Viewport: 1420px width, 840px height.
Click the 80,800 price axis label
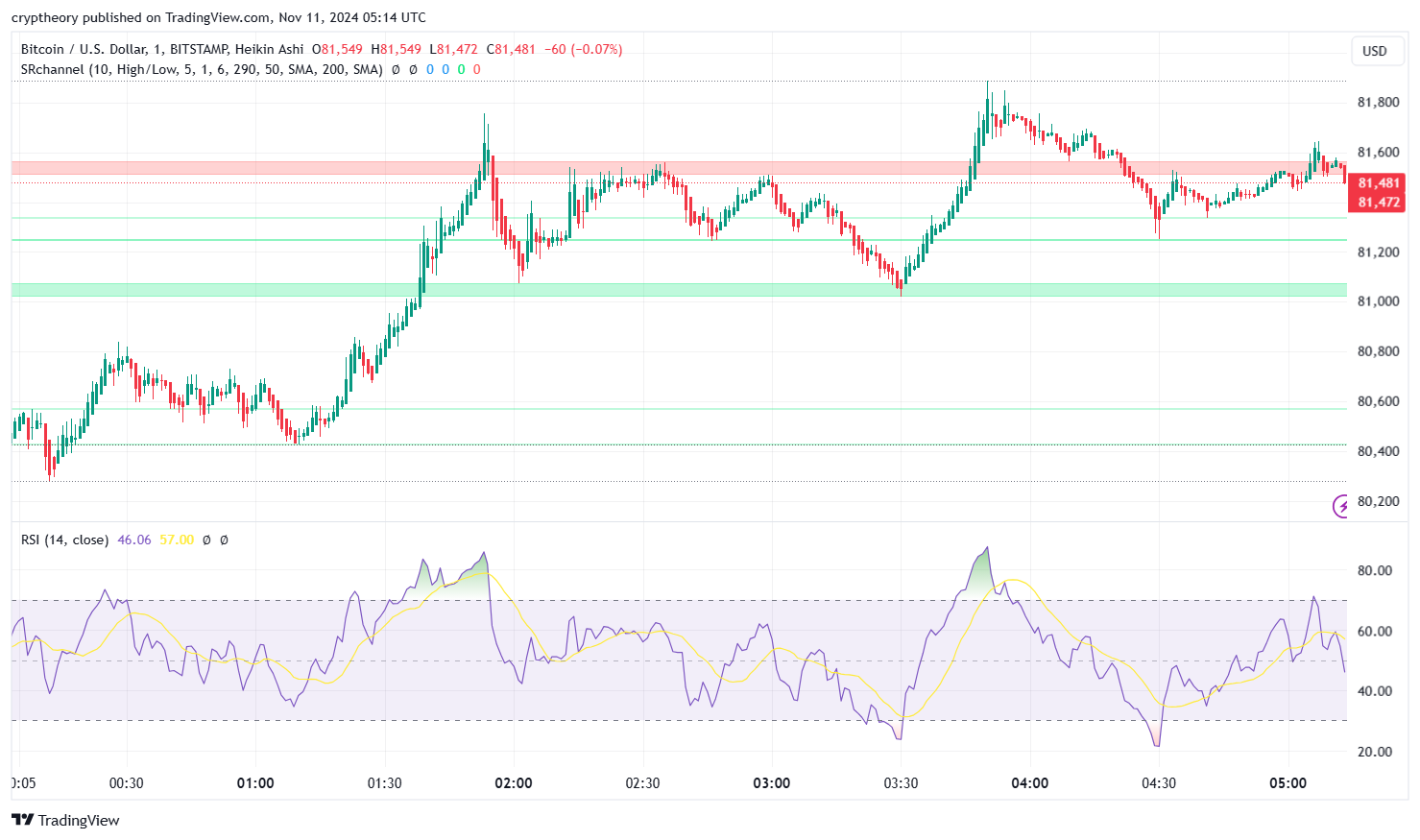click(x=1378, y=351)
